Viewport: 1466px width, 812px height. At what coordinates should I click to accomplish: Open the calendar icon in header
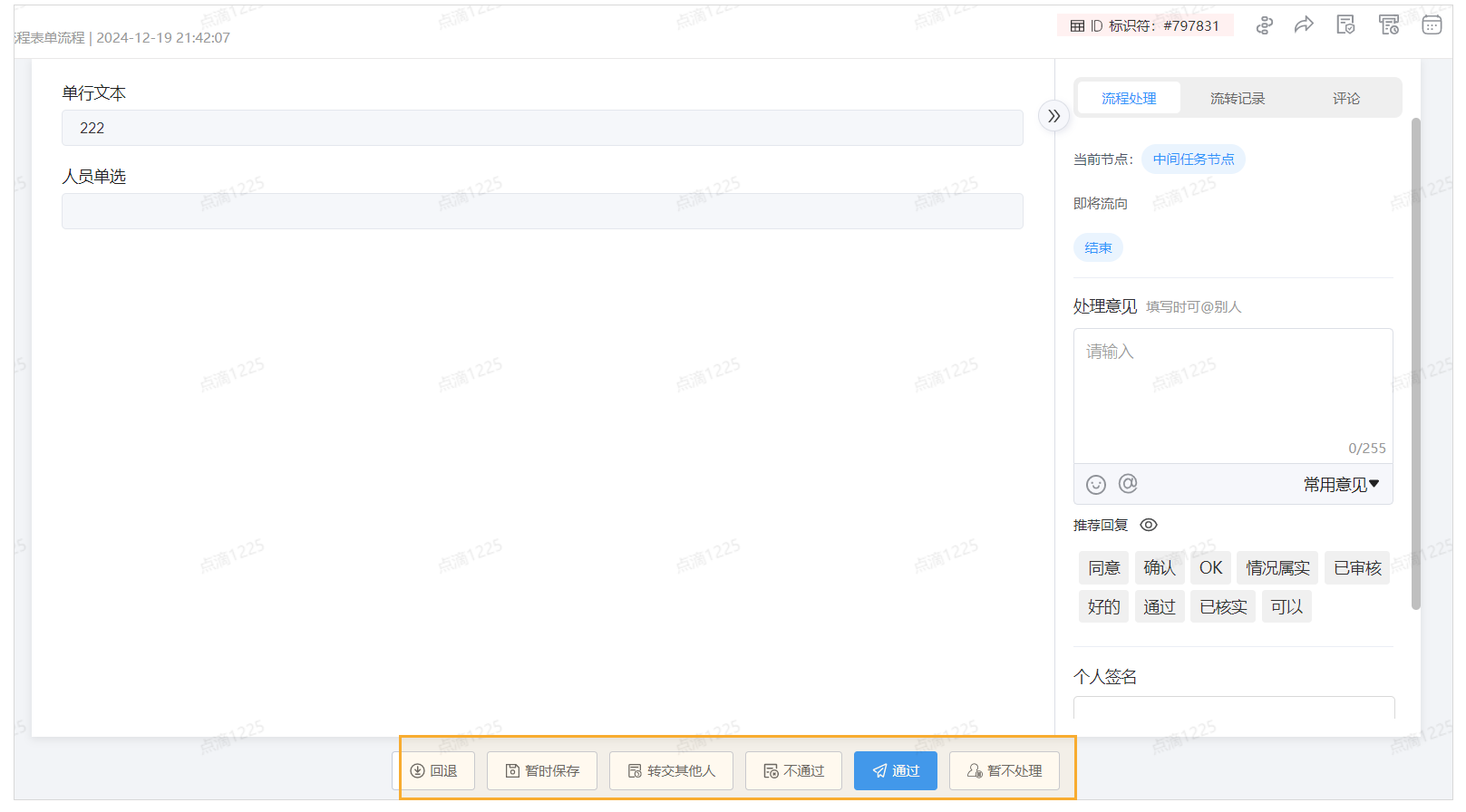coord(1432,25)
